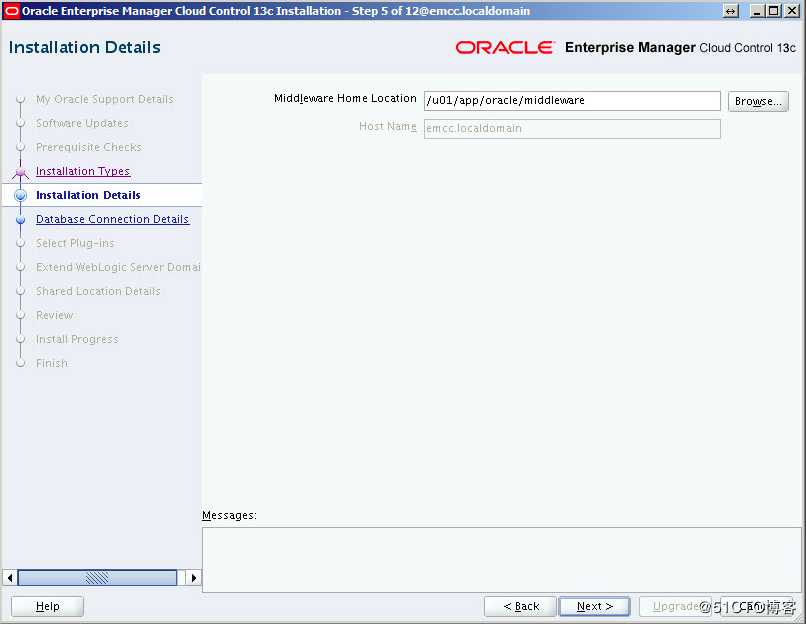Click the title bar resize-arrows icon

(x=730, y=11)
